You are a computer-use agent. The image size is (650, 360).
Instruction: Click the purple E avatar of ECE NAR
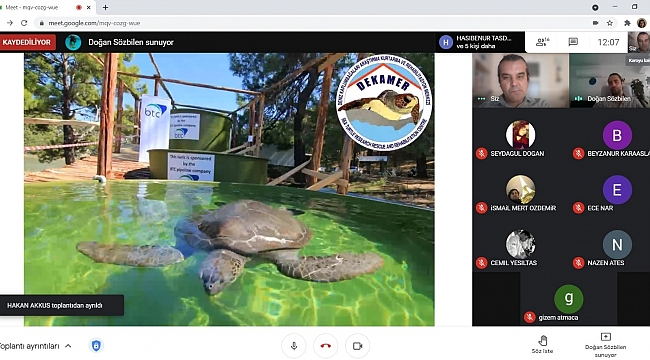(x=617, y=190)
